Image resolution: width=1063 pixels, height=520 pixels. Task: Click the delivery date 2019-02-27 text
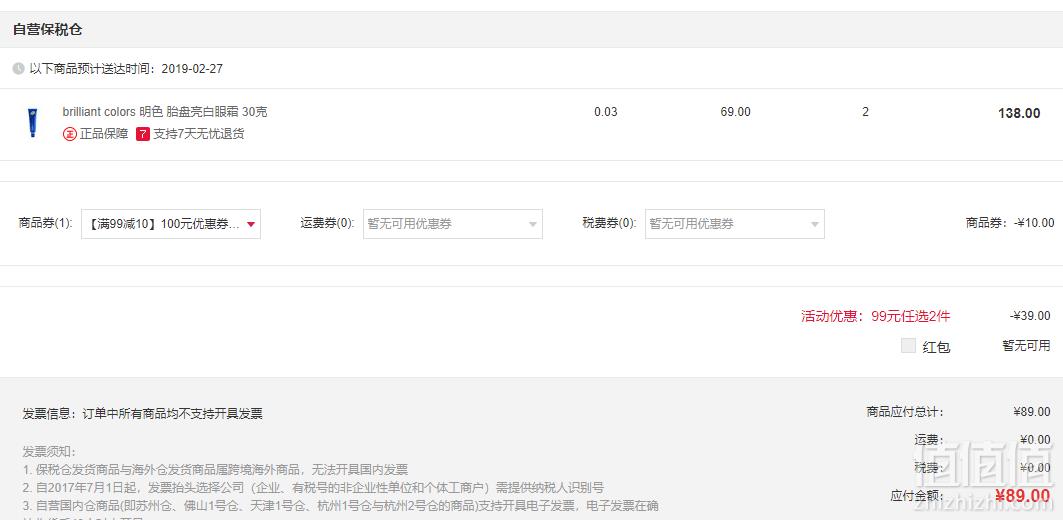click(x=192, y=68)
